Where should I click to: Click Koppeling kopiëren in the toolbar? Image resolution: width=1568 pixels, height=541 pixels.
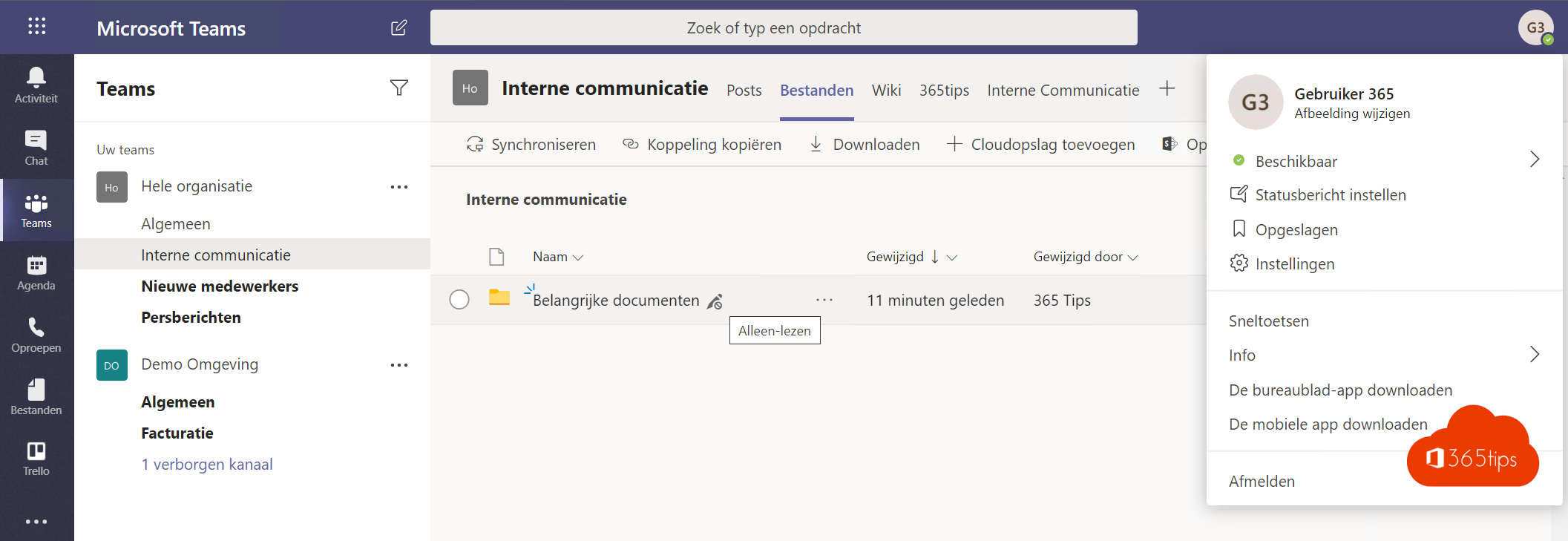[x=702, y=144]
